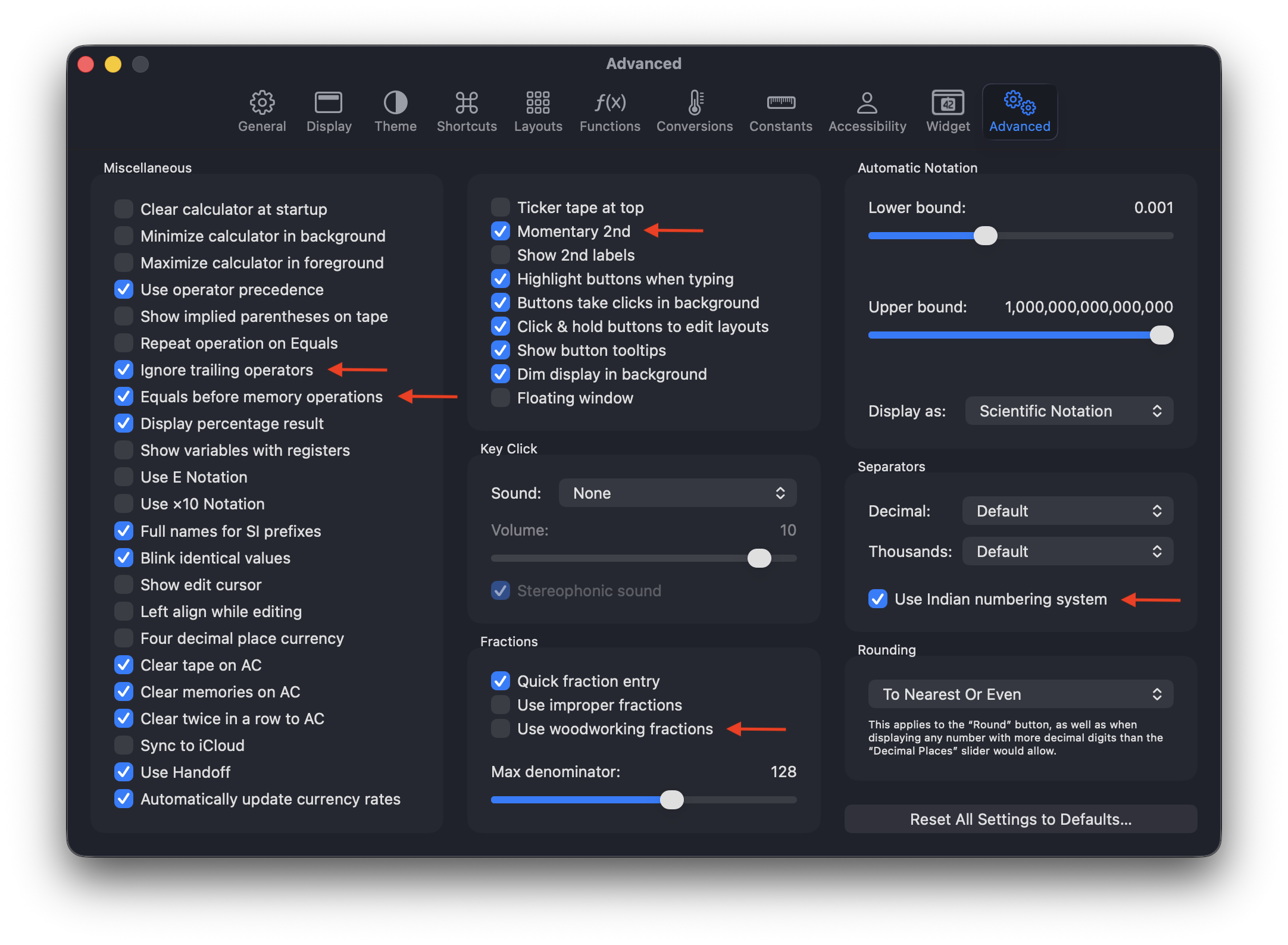
Task: Switch to the General tab label
Action: pos(262,126)
